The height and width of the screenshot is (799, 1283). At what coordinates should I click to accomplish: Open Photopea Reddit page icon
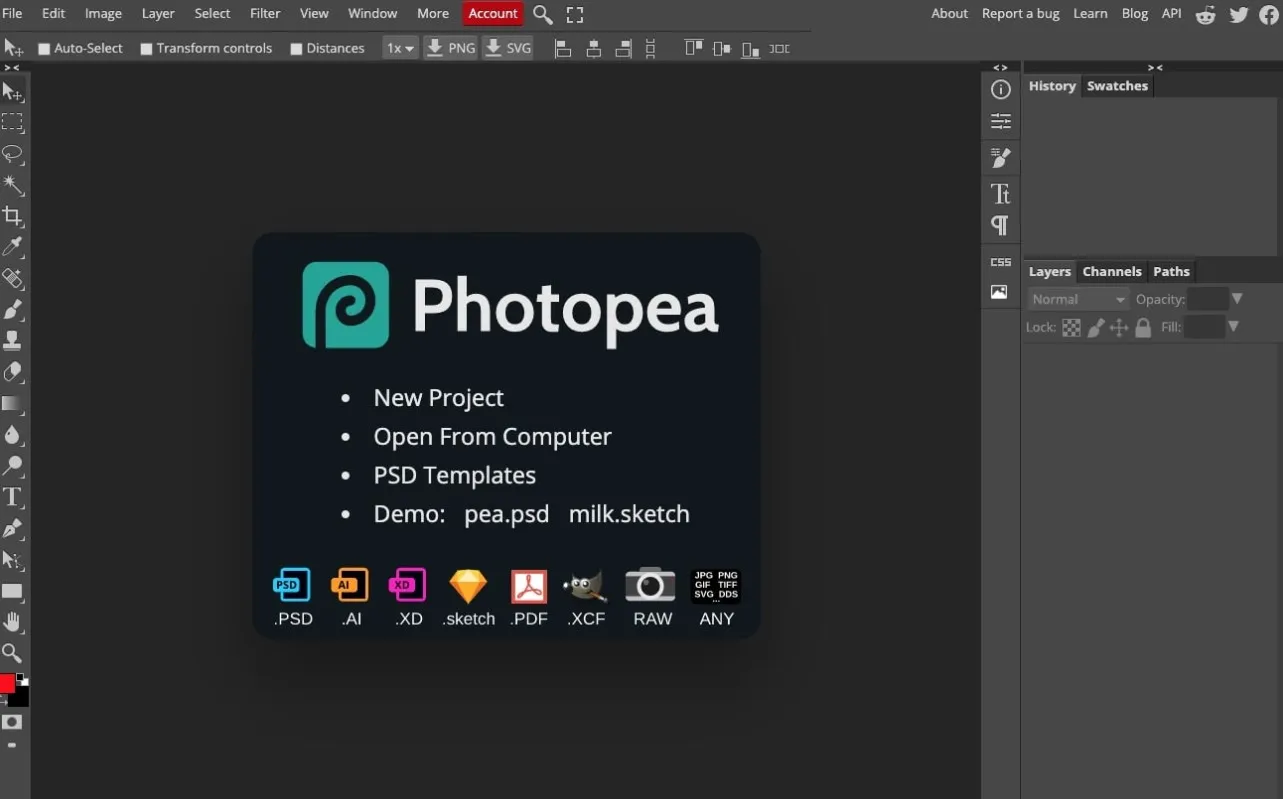point(1206,14)
